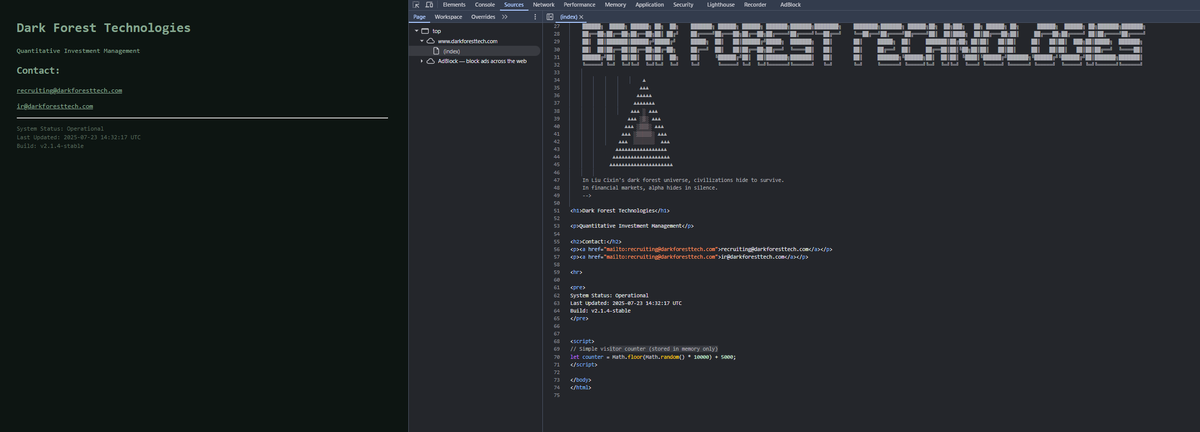This screenshot has height=432, width=1200.
Task: Click the h1 Dark Forest Technologies source line
Action: (620, 211)
